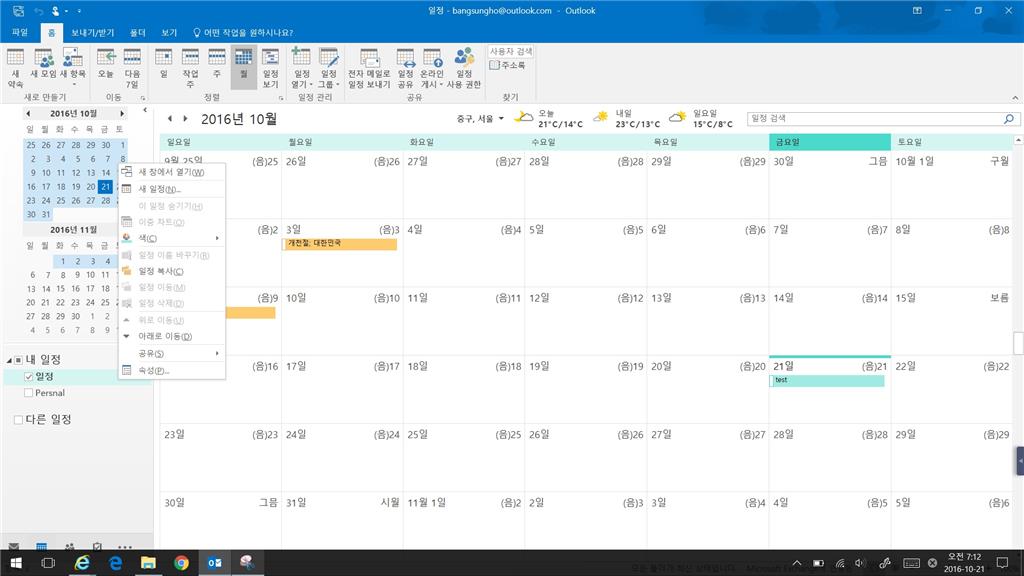
Task: Choose 새 창에서 열기 from context menu
Action: (x=172, y=172)
